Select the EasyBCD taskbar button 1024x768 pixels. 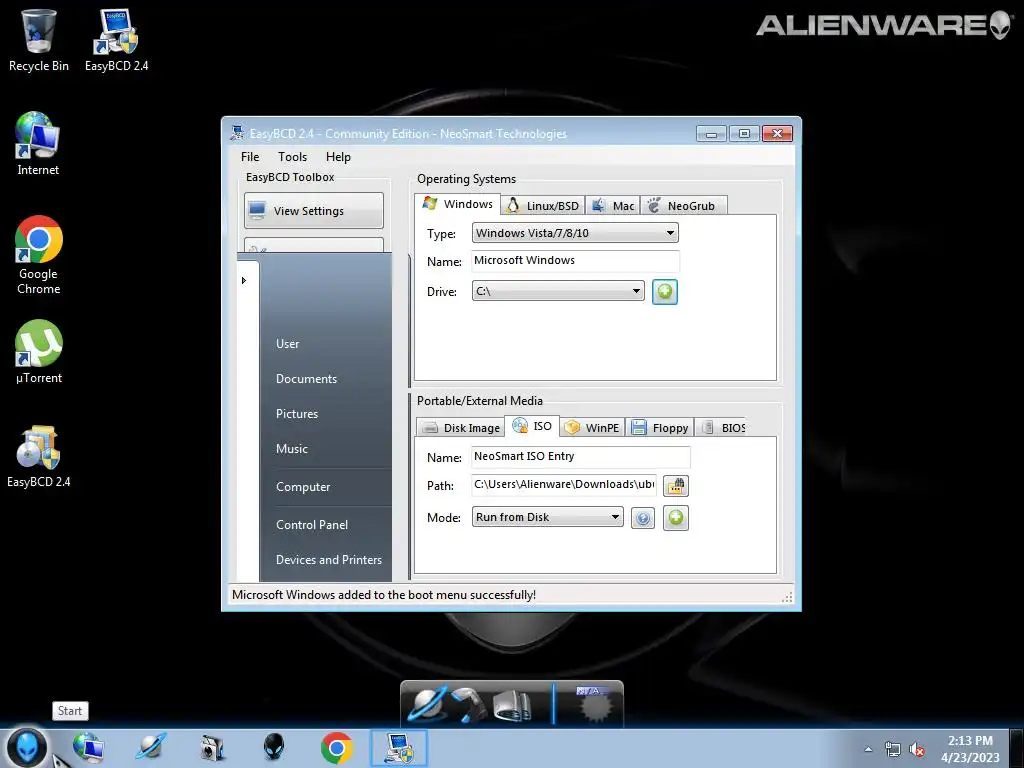(399, 748)
